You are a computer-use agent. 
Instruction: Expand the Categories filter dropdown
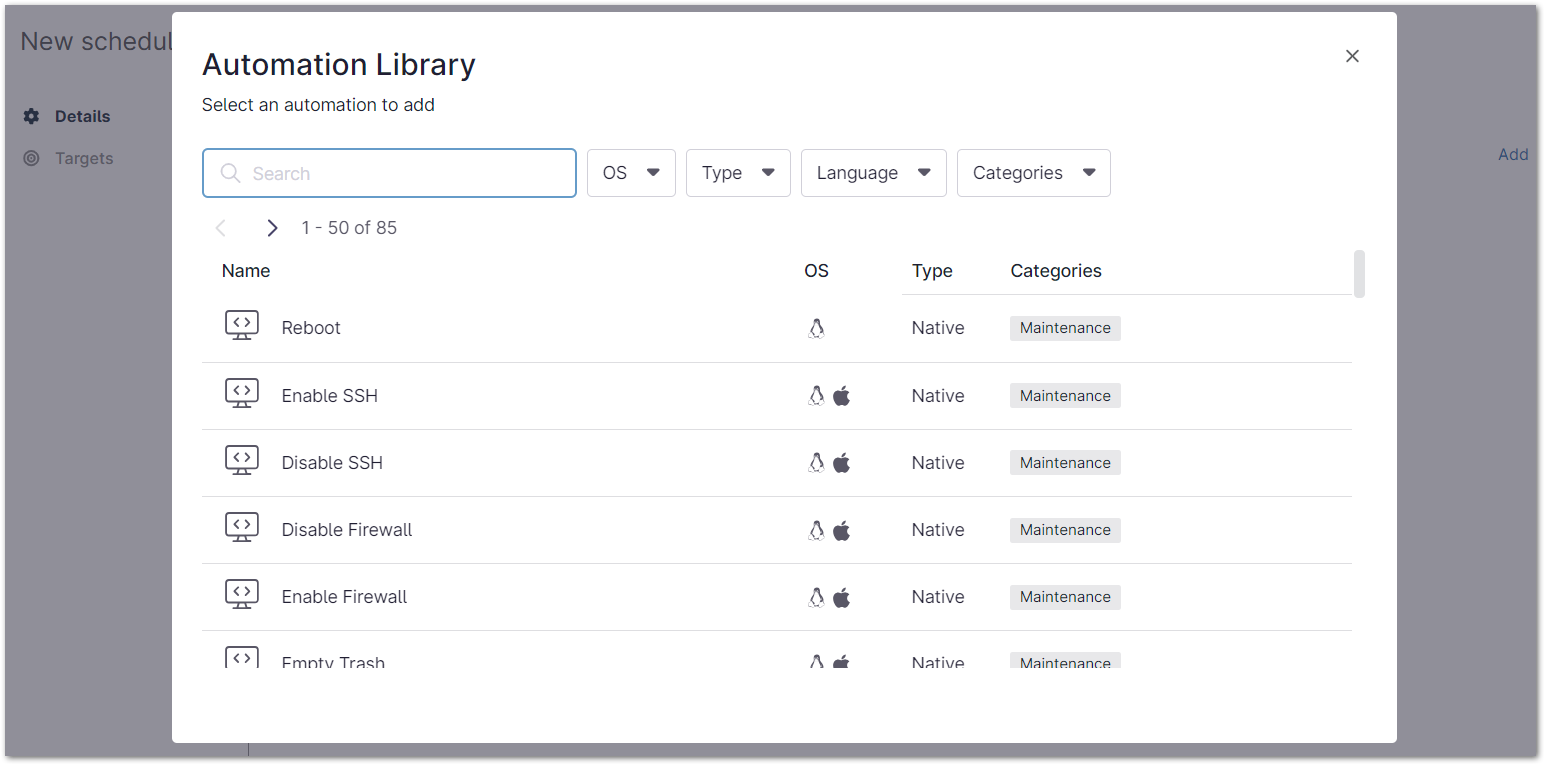click(x=1033, y=173)
